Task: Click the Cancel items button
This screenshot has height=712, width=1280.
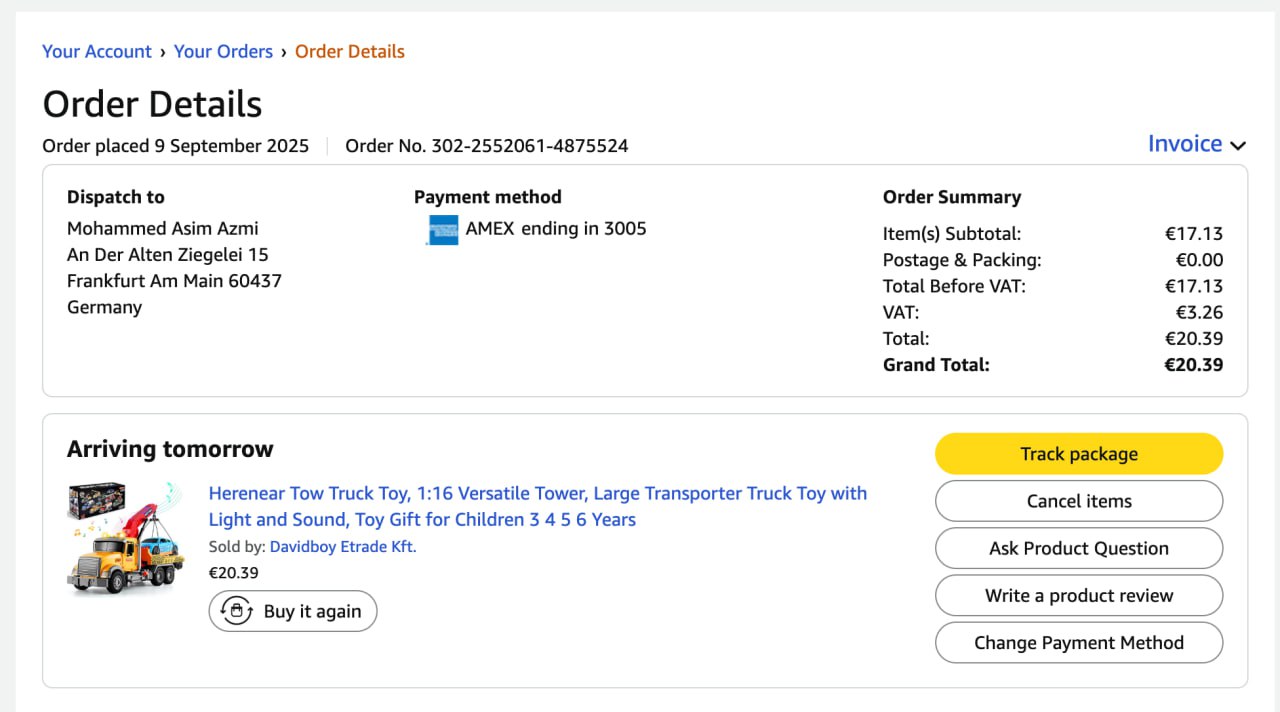Action: (1079, 501)
